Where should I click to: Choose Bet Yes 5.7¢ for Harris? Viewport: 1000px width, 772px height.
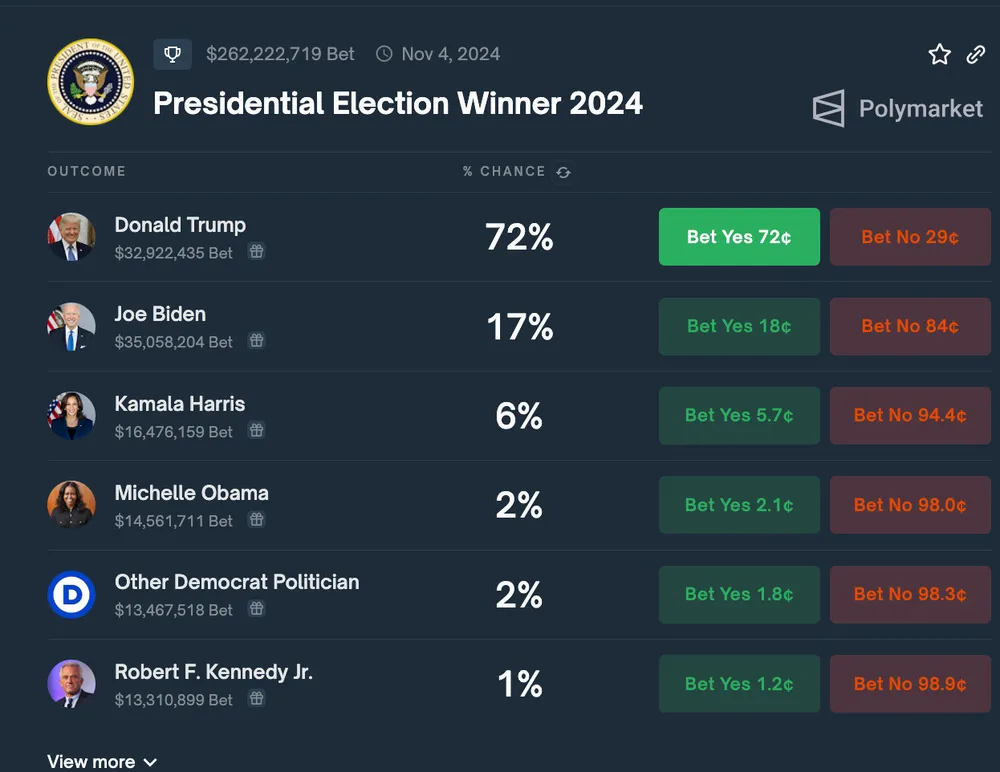pos(739,415)
